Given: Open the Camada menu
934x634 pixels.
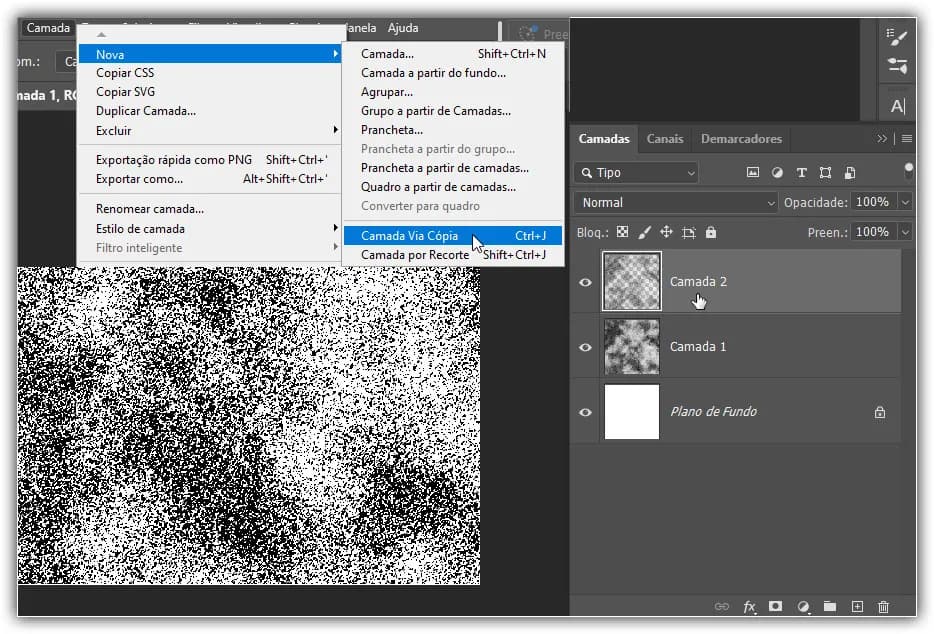Looking at the screenshot, I should tap(48, 28).
